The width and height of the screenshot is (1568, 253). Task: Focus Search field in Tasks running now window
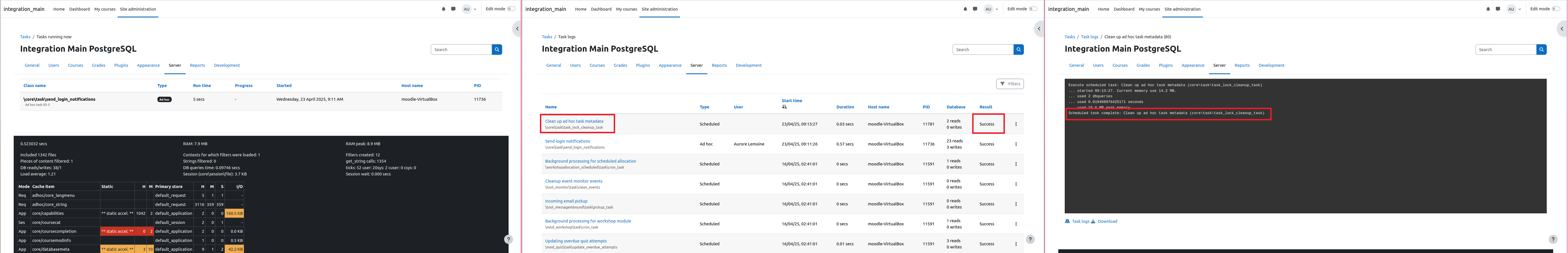[461, 49]
